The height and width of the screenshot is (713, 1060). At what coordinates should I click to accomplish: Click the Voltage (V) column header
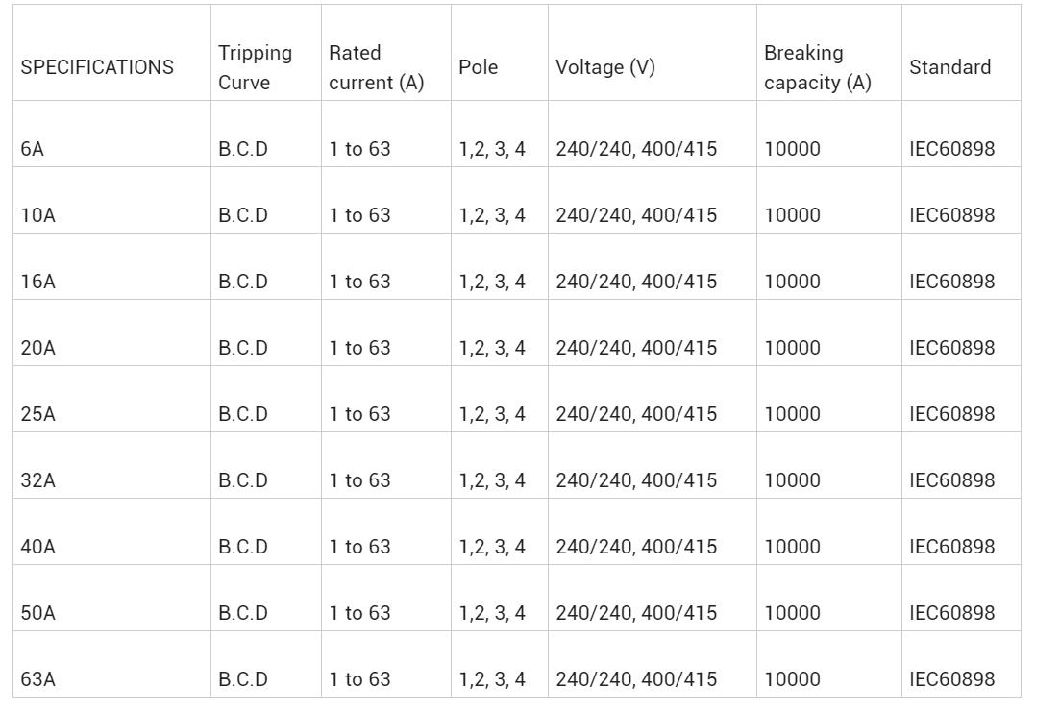[x=605, y=67]
